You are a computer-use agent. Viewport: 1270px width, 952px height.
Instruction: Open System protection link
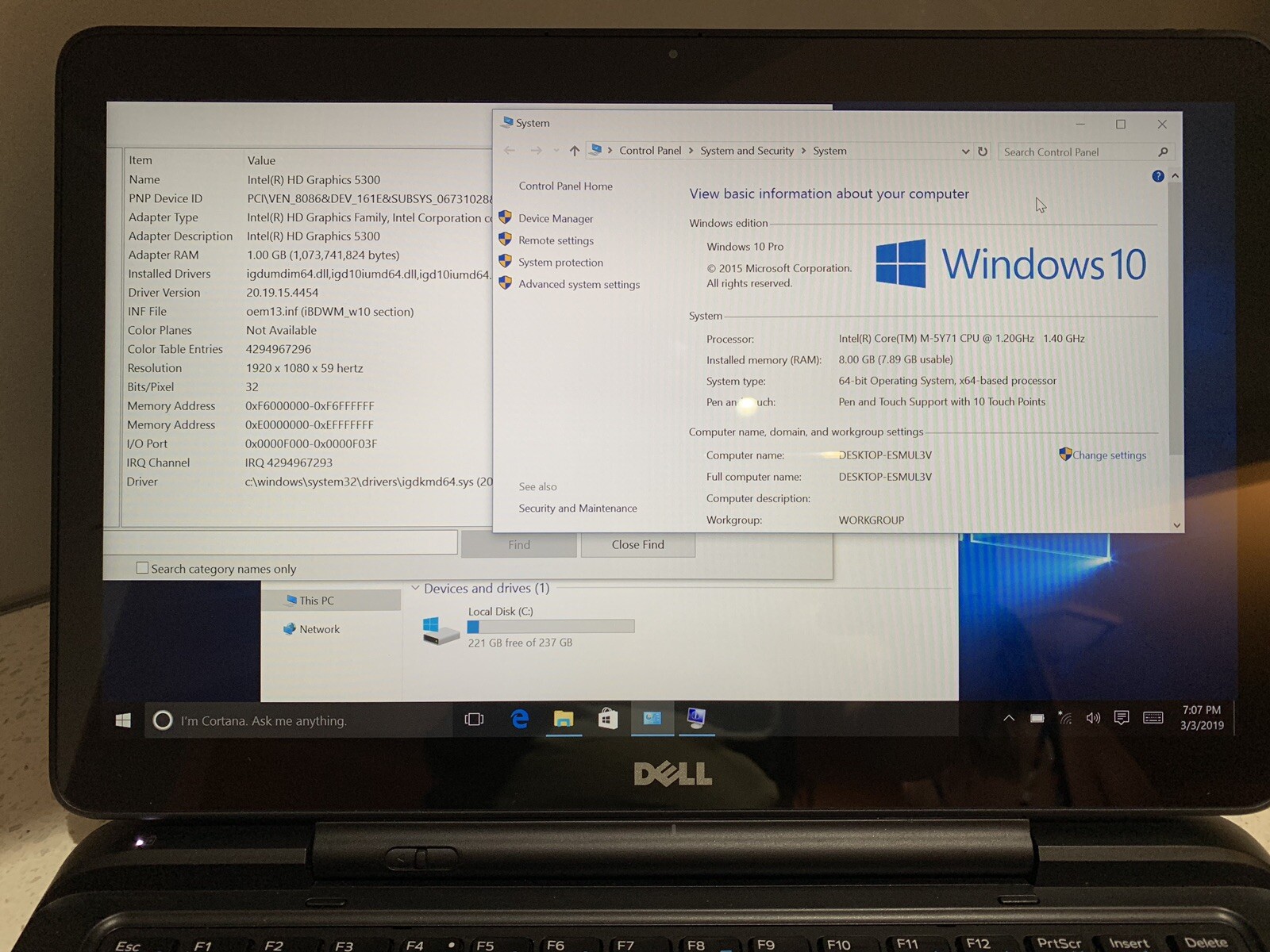click(560, 263)
